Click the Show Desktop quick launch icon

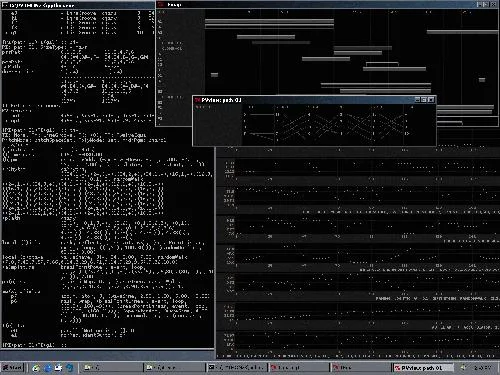(59, 368)
